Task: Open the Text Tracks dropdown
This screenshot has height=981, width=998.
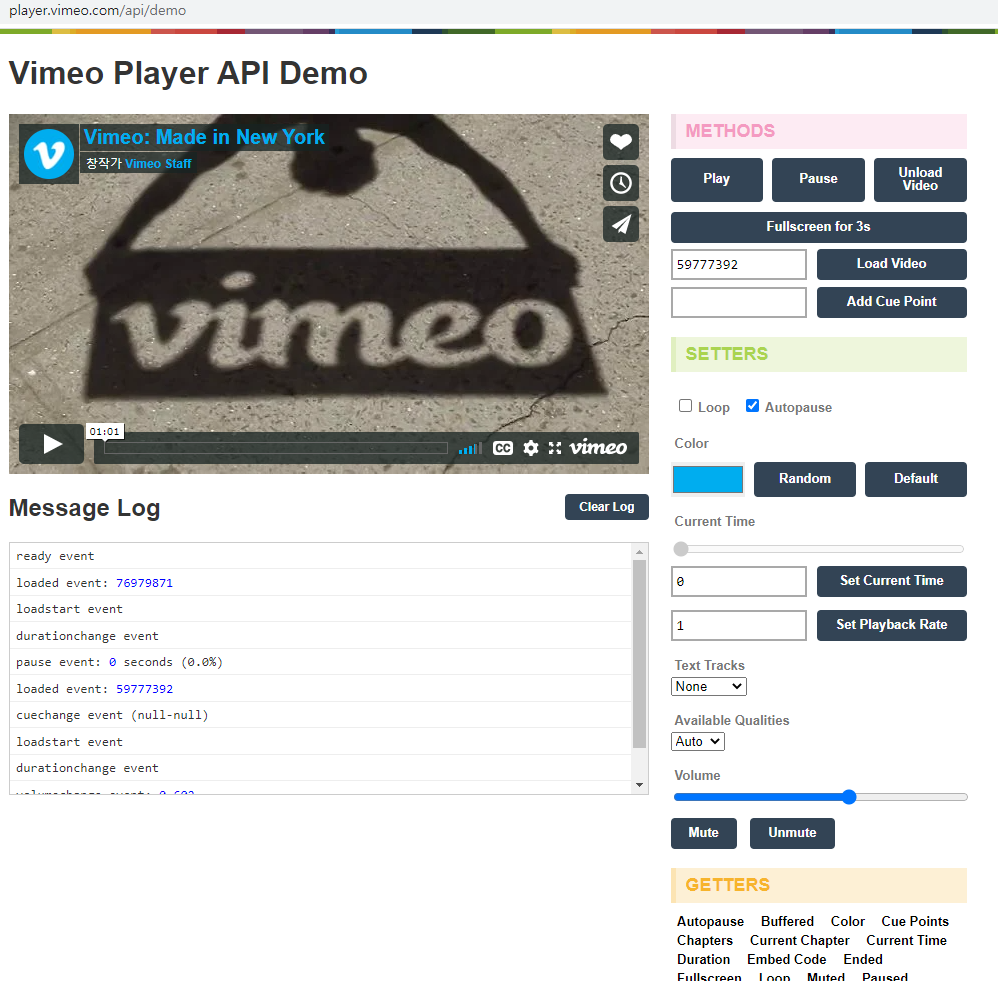Action: click(x=709, y=686)
